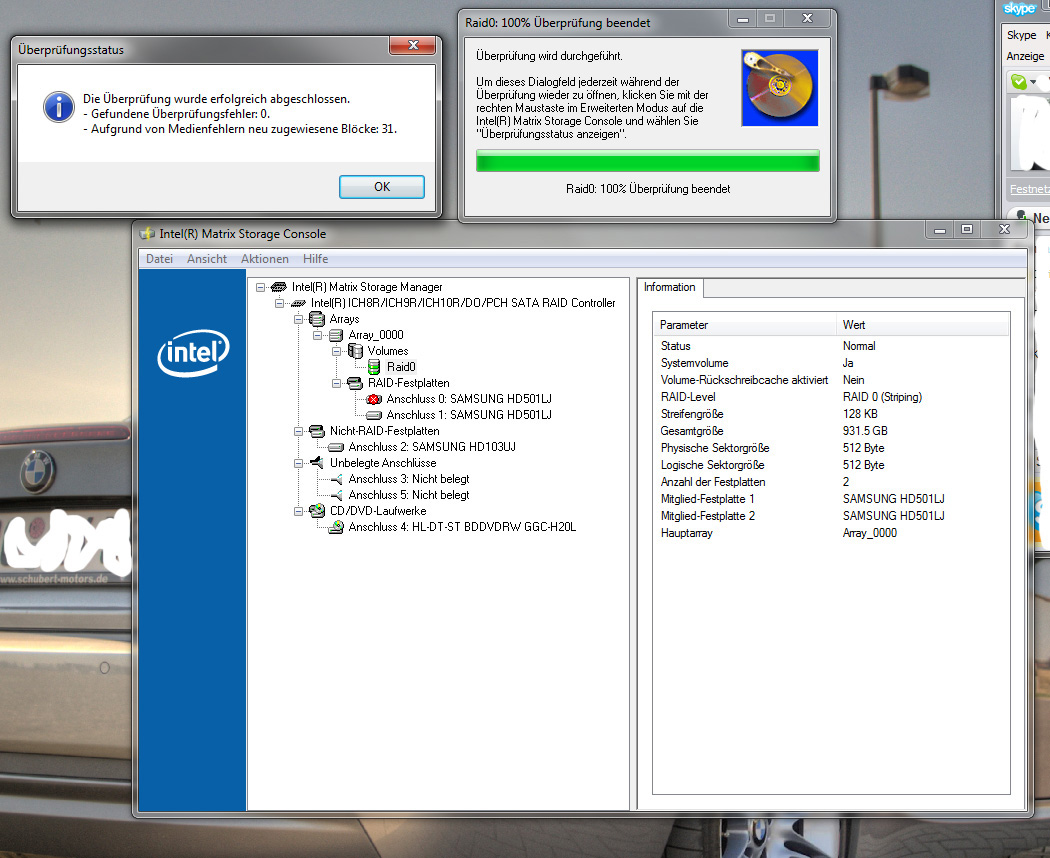Click the blue info icon in Überprüfungsstatus dialog

point(59,107)
